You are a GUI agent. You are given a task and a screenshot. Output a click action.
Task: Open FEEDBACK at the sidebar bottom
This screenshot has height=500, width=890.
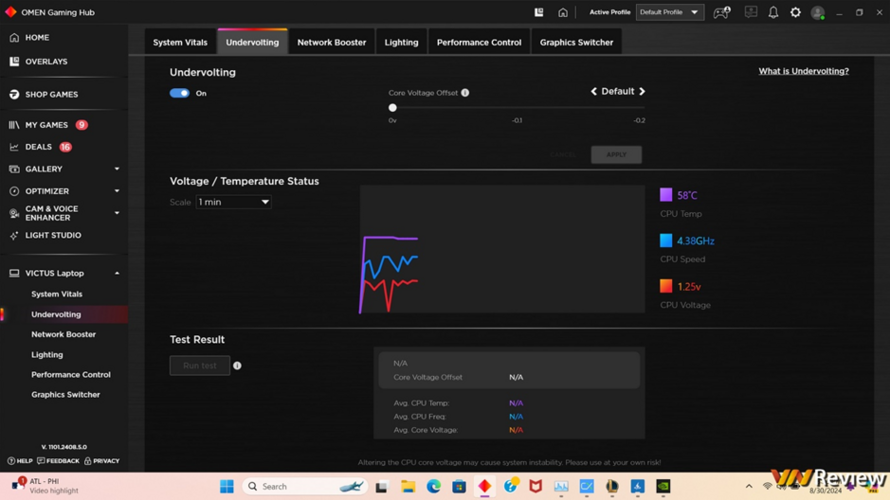pyautogui.click(x=58, y=461)
